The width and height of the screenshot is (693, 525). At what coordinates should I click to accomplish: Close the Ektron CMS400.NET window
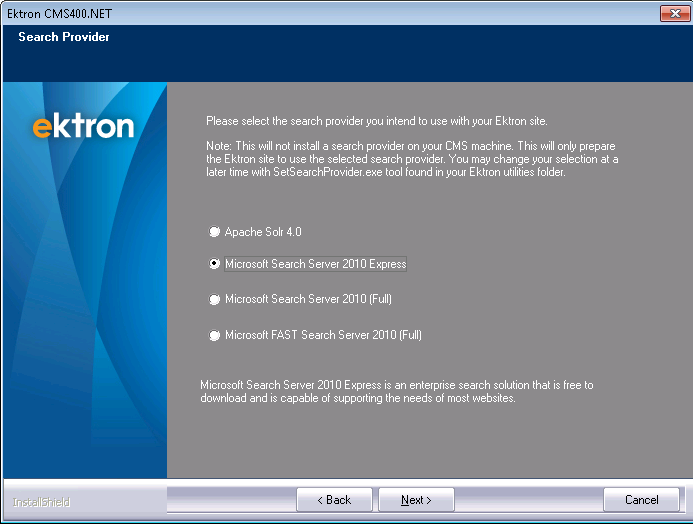click(x=675, y=13)
